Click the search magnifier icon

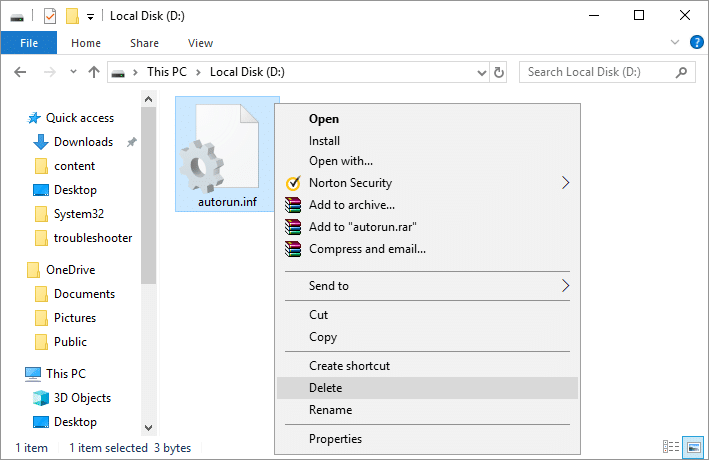(683, 72)
